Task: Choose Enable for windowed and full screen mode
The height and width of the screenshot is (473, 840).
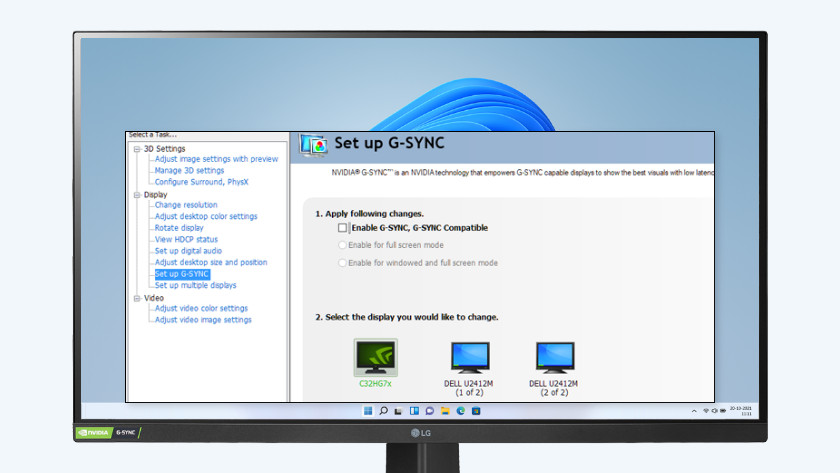Action: click(343, 263)
